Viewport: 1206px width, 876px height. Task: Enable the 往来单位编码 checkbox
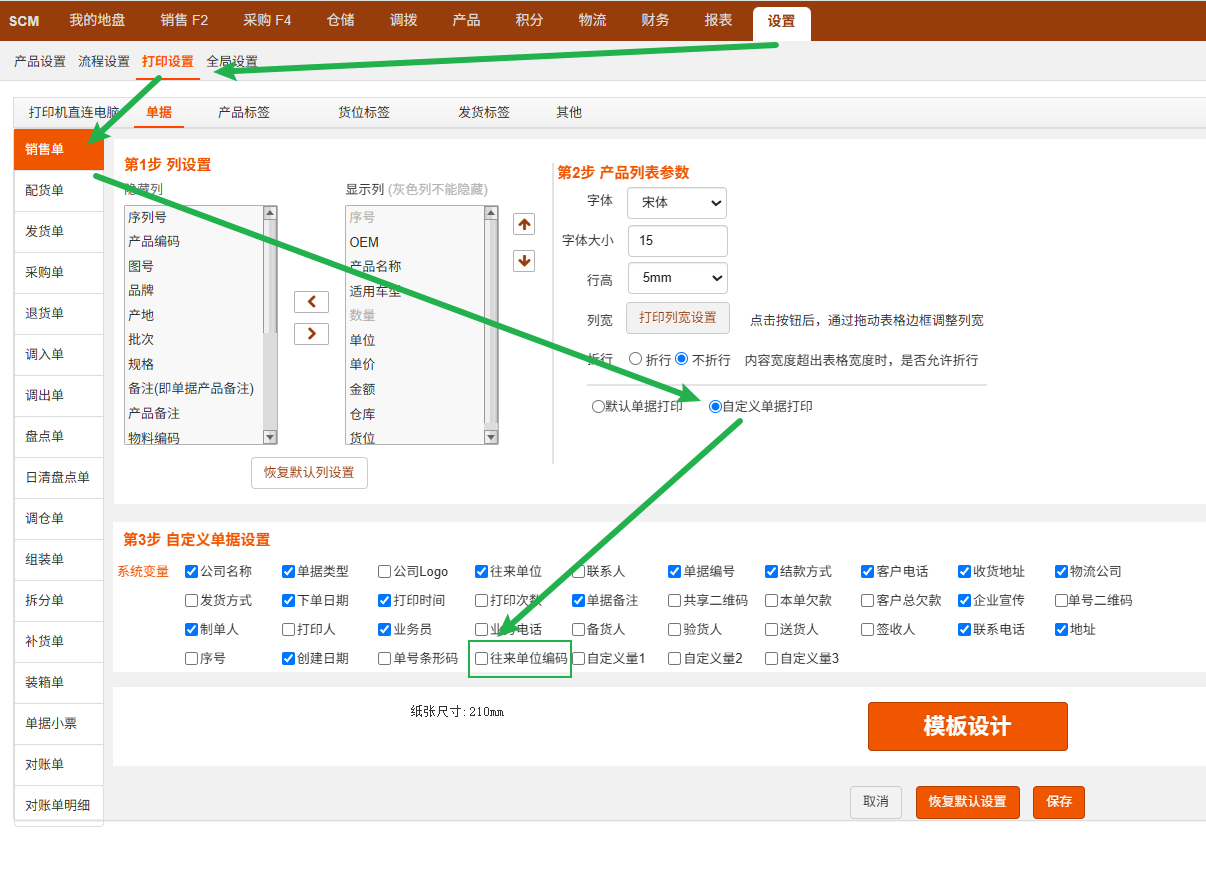click(482, 659)
